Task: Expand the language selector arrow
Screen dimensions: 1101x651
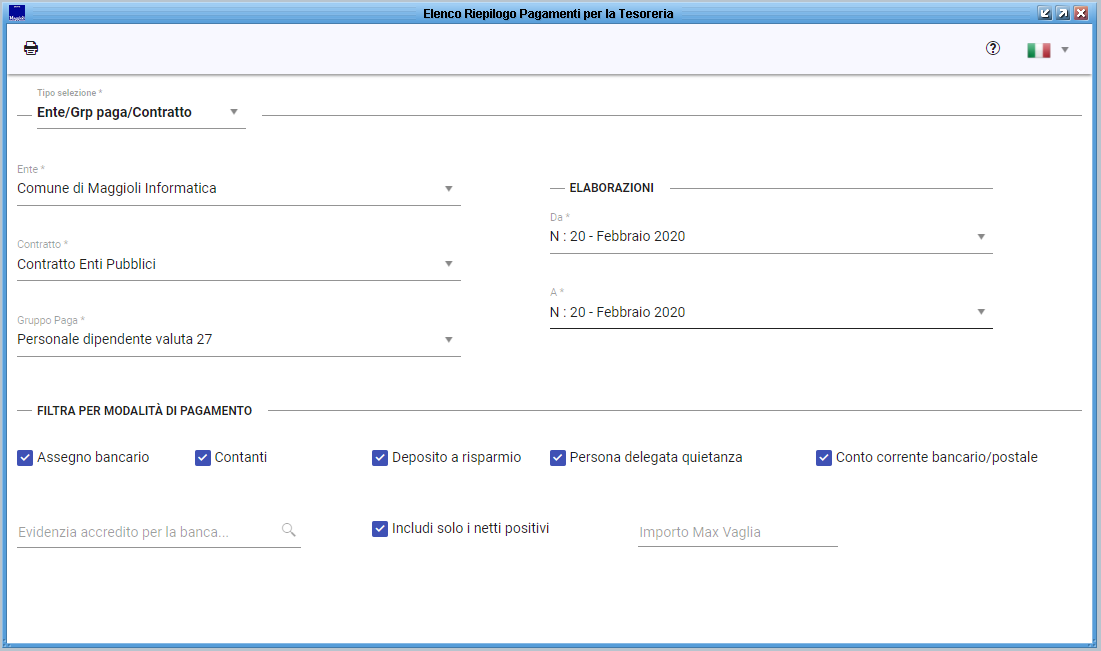Action: (x=1065, y=50)
